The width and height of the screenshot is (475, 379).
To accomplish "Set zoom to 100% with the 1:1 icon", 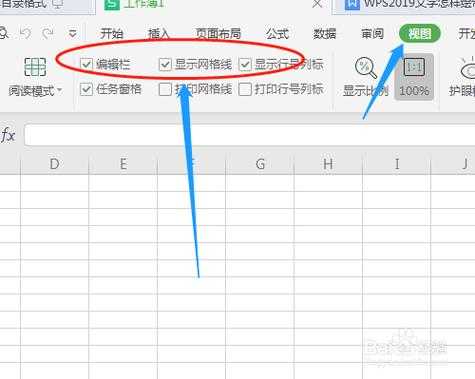I will click(414, 67).
